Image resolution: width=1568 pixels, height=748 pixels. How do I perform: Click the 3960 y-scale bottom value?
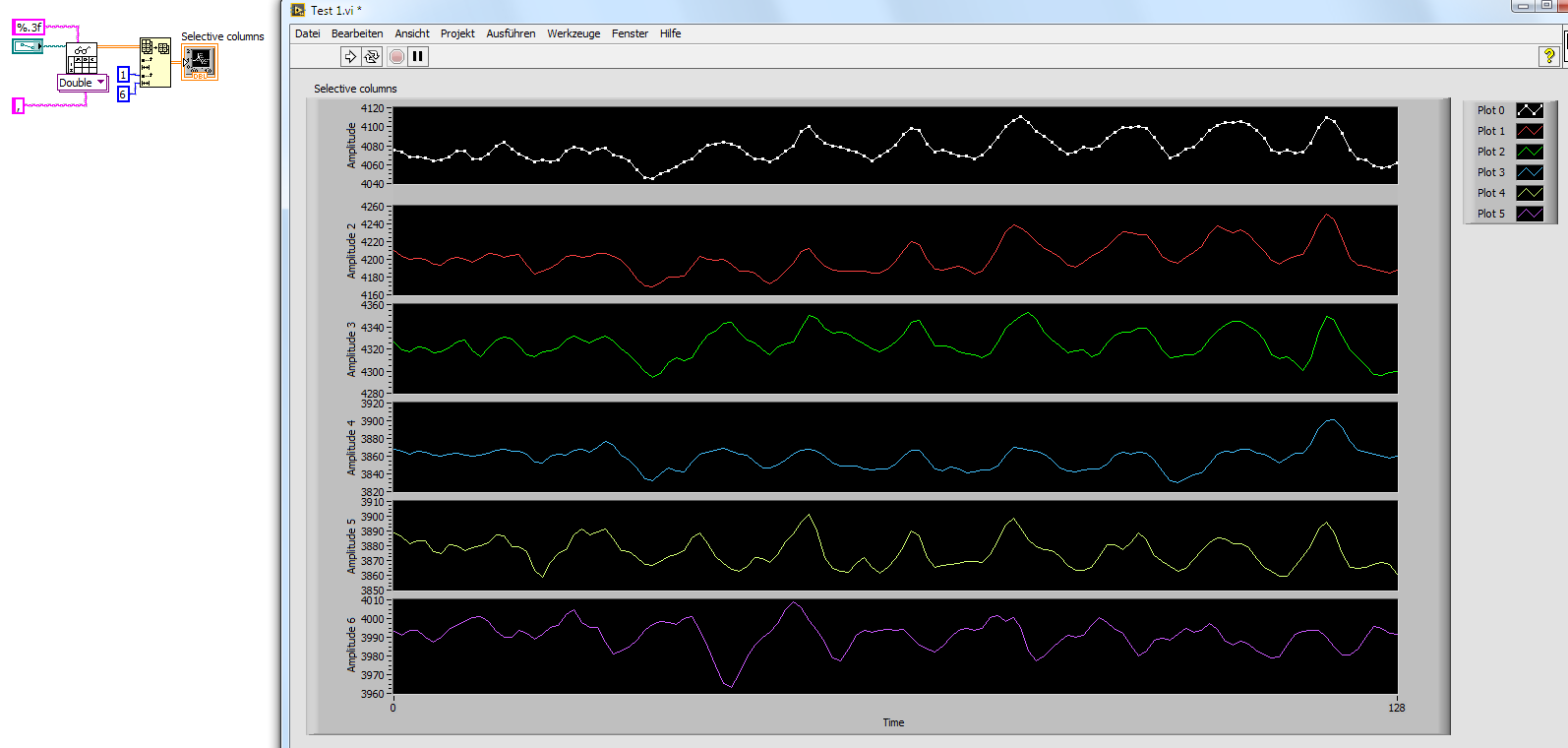coord(373,694)
